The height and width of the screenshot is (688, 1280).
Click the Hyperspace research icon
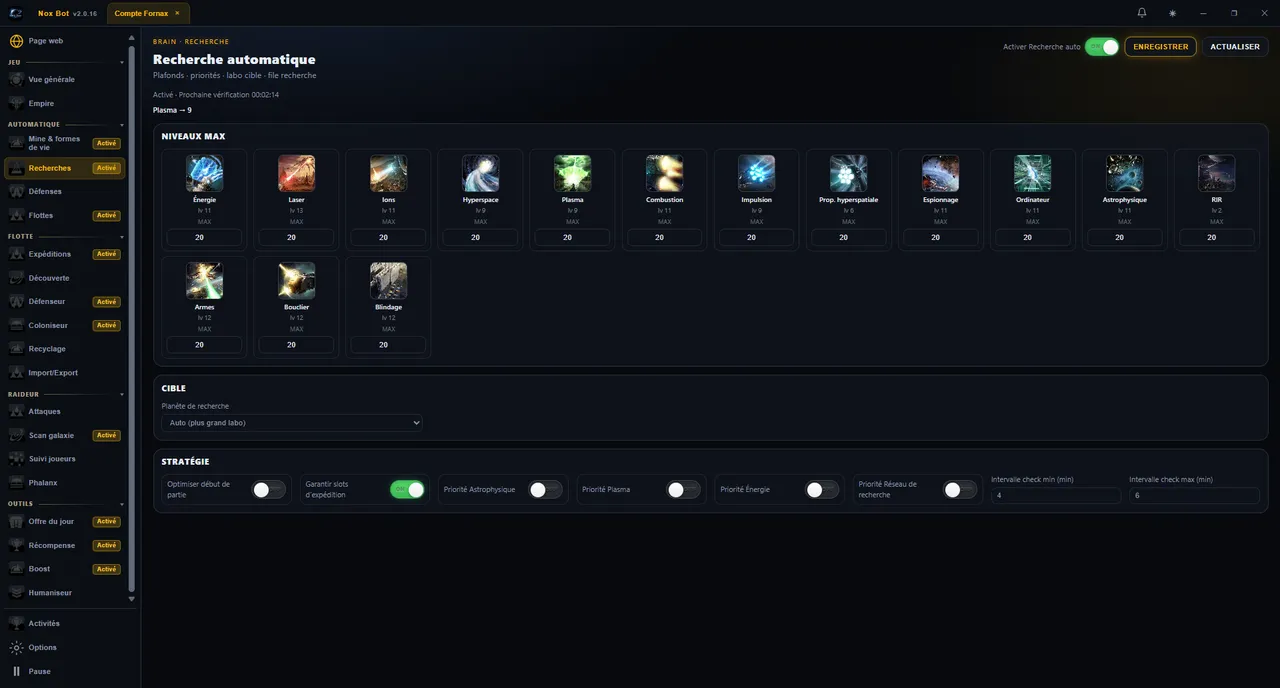[480, 173]
